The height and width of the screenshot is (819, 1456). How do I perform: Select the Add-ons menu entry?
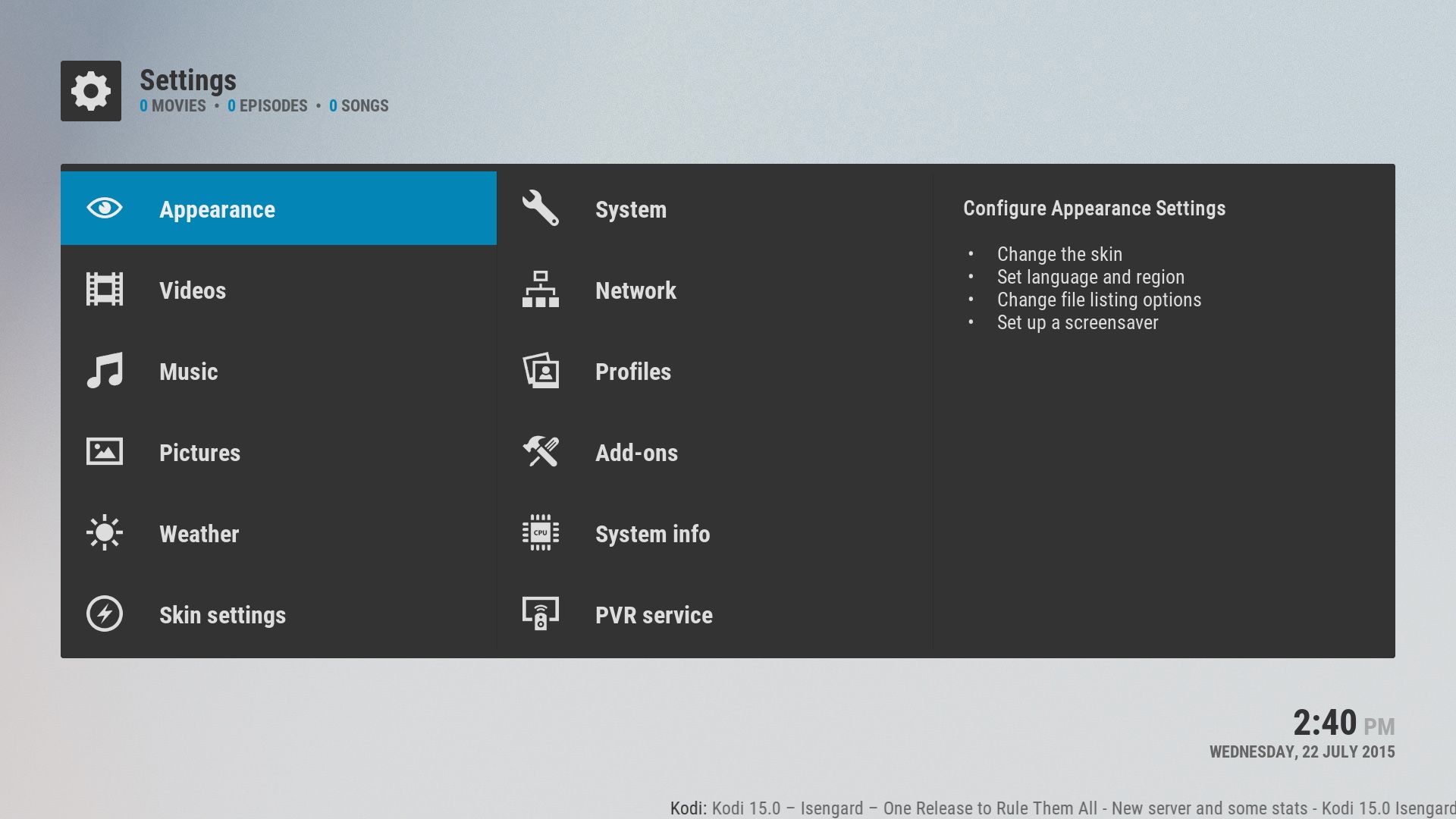636,453
